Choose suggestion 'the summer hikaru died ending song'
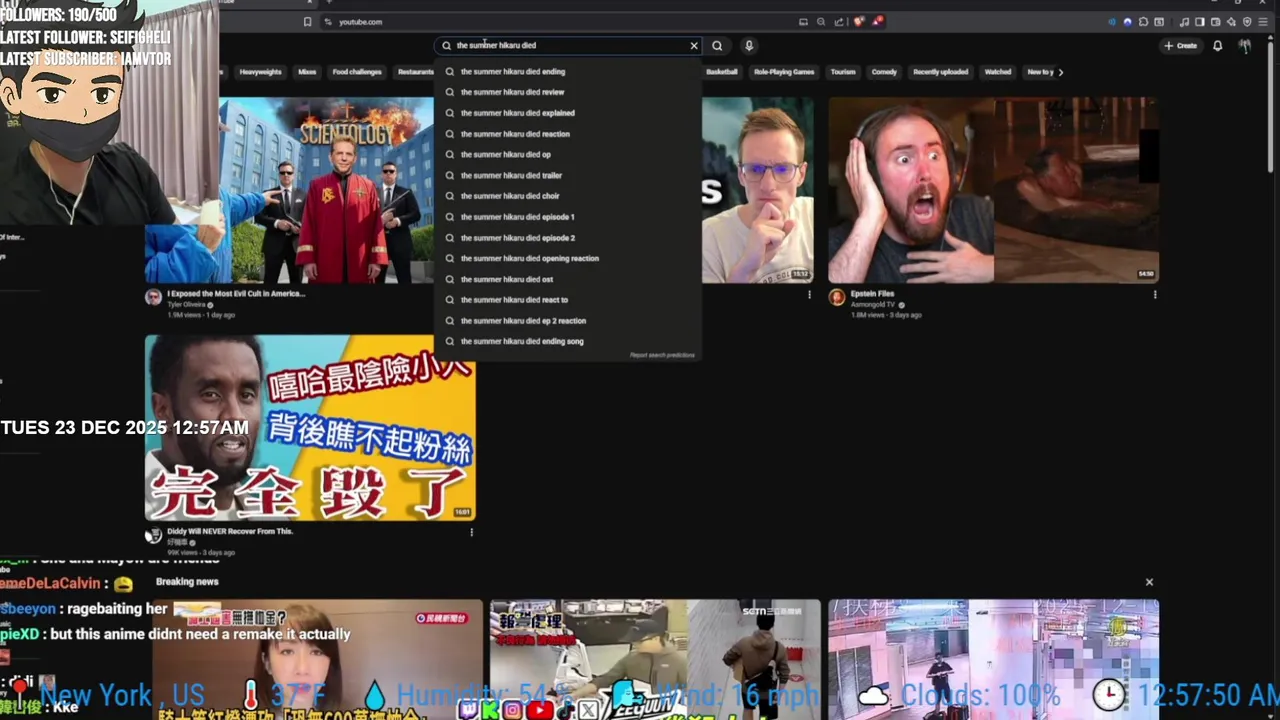The width and height of the screenshot is (1280, 720). 567,341
